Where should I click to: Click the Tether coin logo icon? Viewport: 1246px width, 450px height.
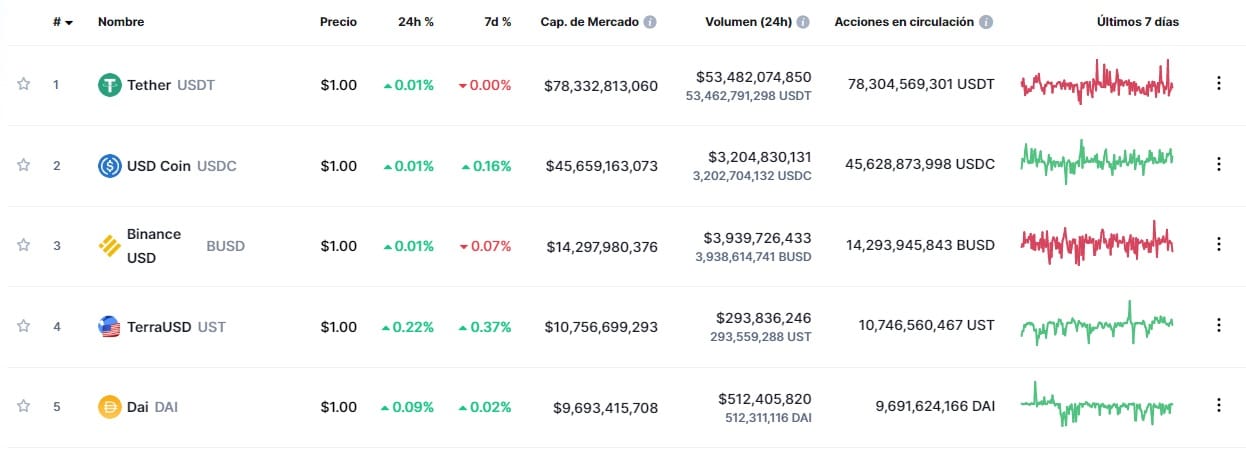109,85
